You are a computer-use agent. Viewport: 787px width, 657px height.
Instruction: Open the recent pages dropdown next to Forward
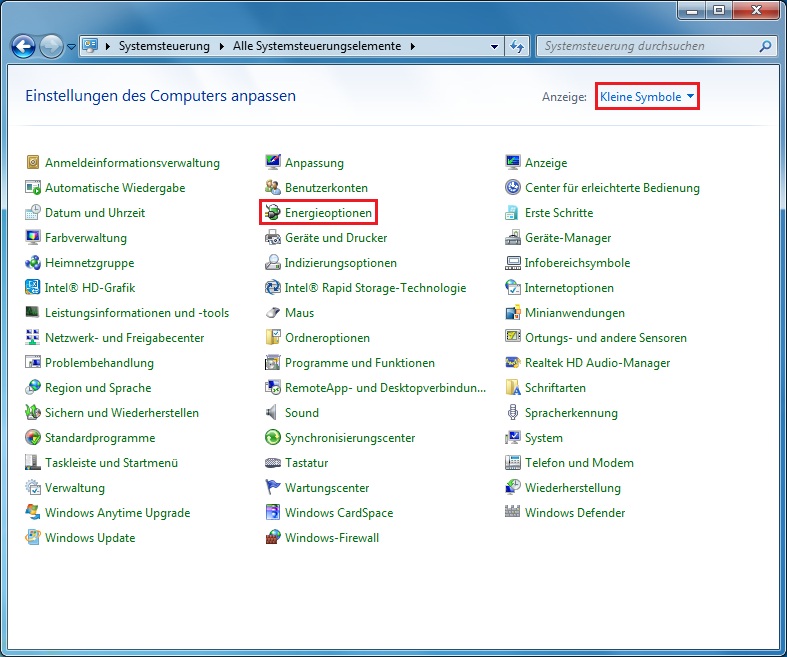coord(71,47)
